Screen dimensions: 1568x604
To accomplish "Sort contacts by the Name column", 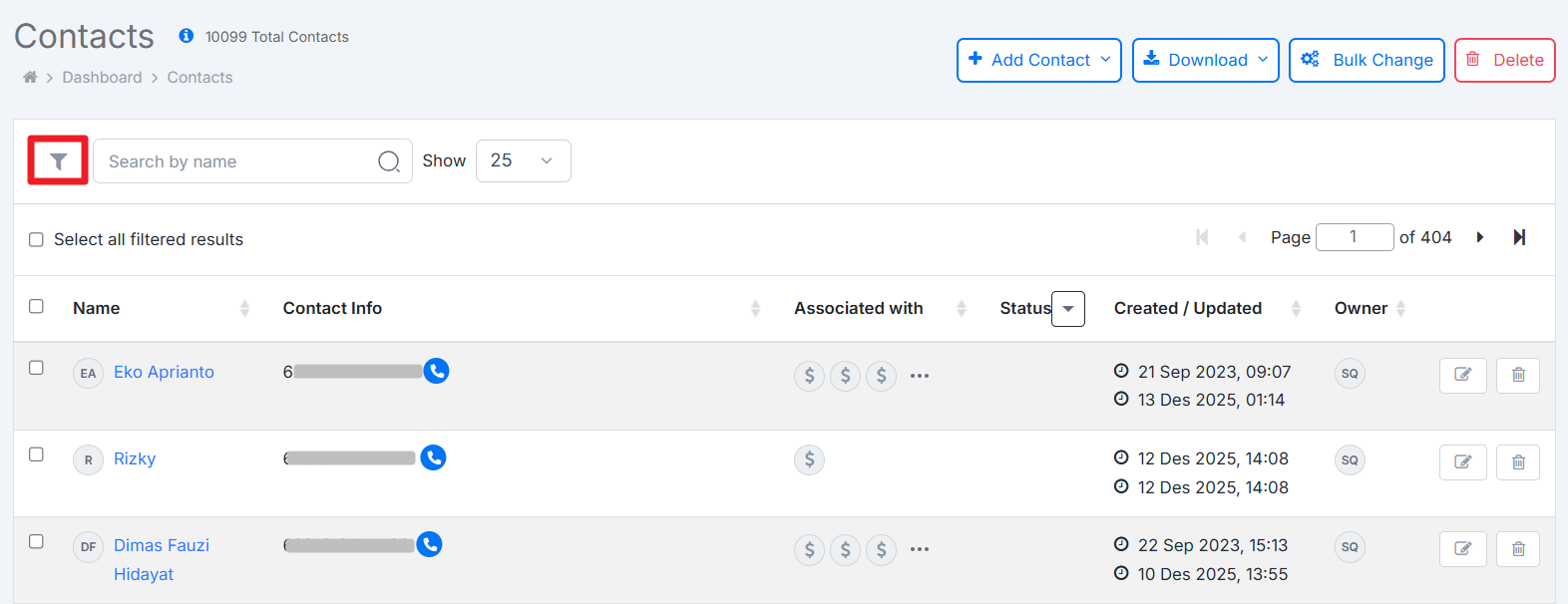I will (244, 309).
